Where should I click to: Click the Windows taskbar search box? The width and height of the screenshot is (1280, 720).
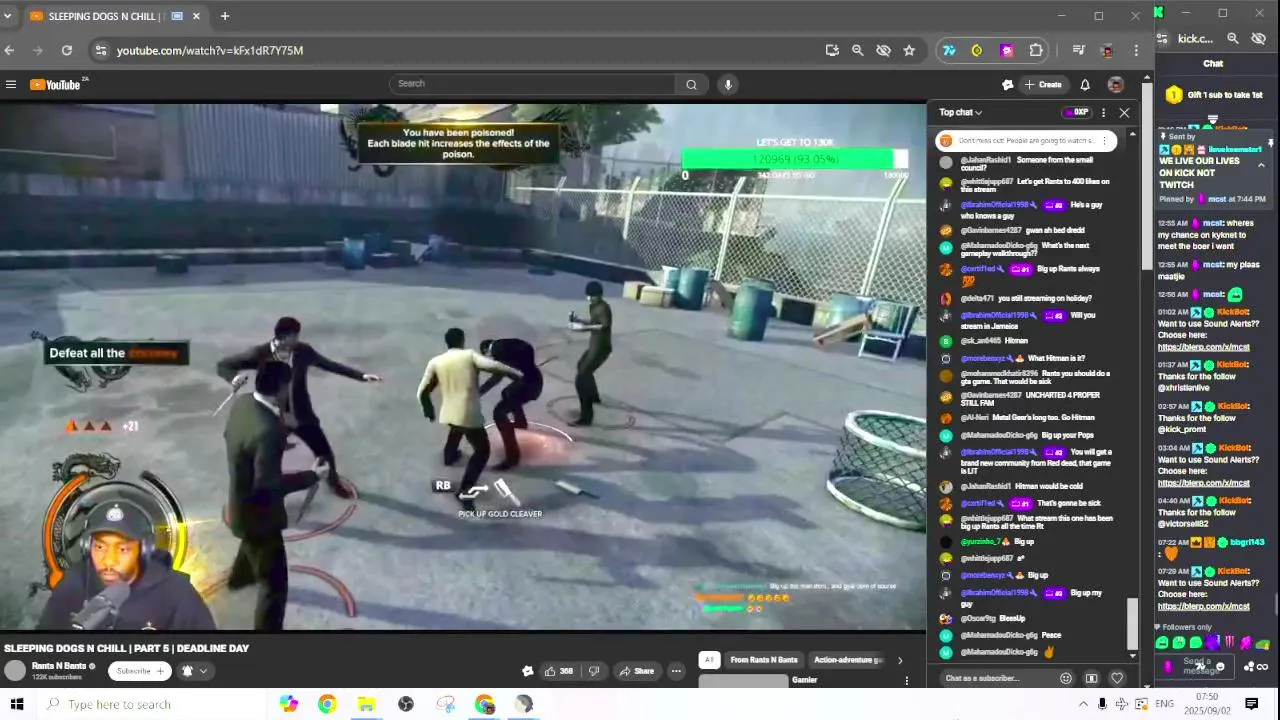pyautogui.click(x=155, y=704)
